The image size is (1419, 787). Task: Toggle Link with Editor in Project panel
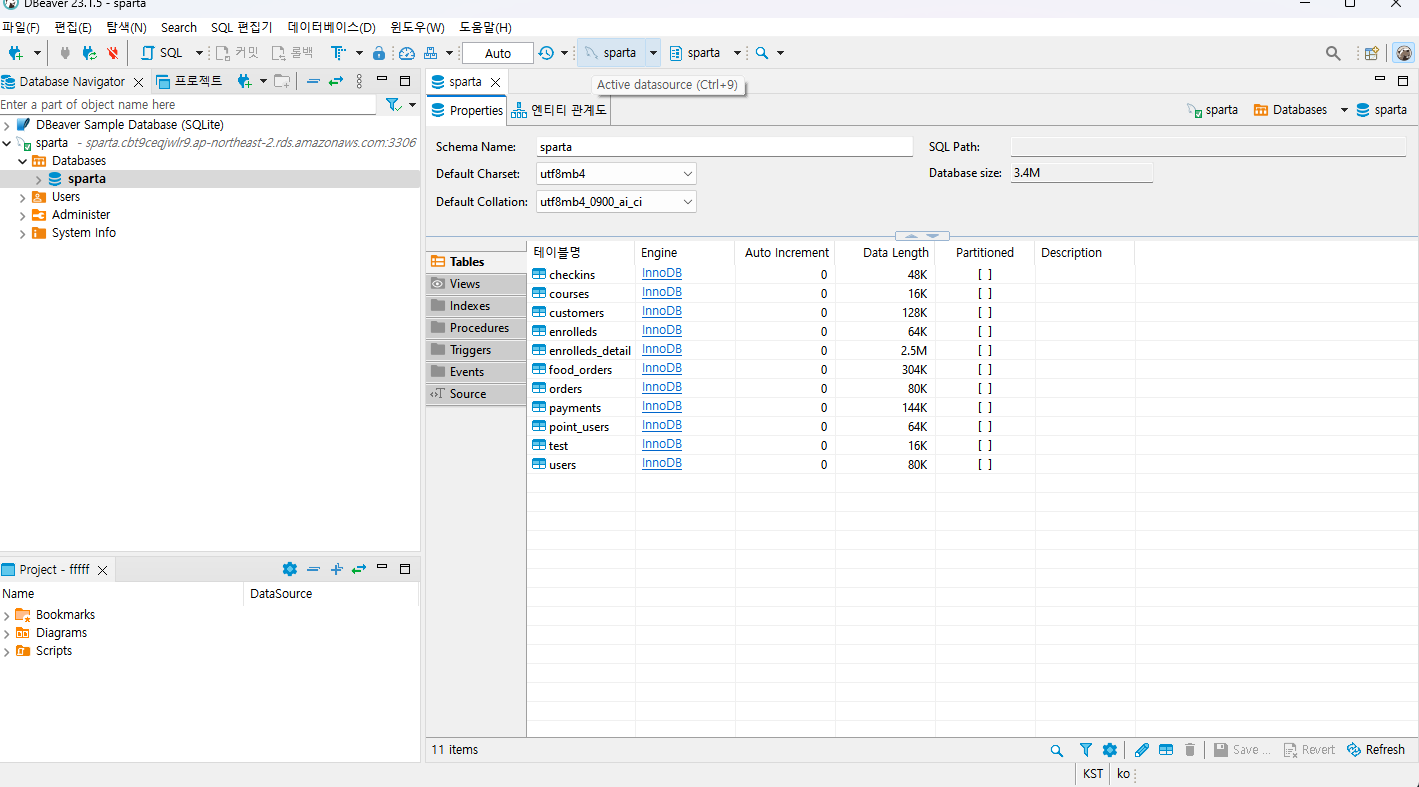pos(359,569)
